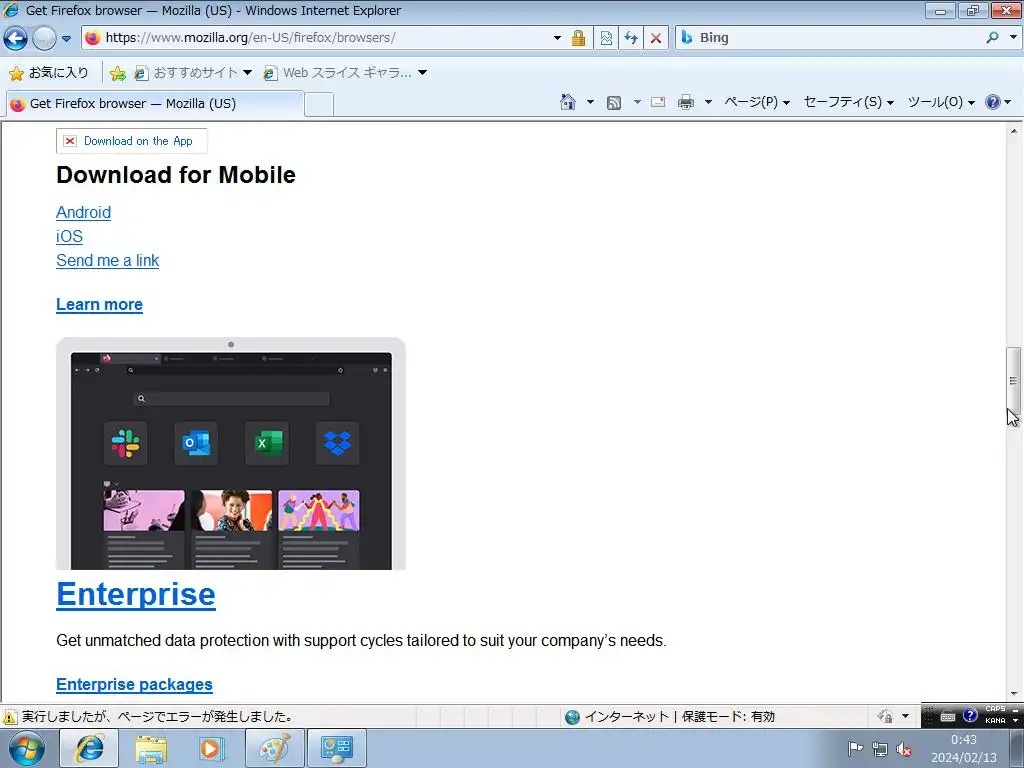Open the おすすめサイト suggested sites item
Image resolution: width=1024 pixels, height=768 pixels.
click(193, 72)
